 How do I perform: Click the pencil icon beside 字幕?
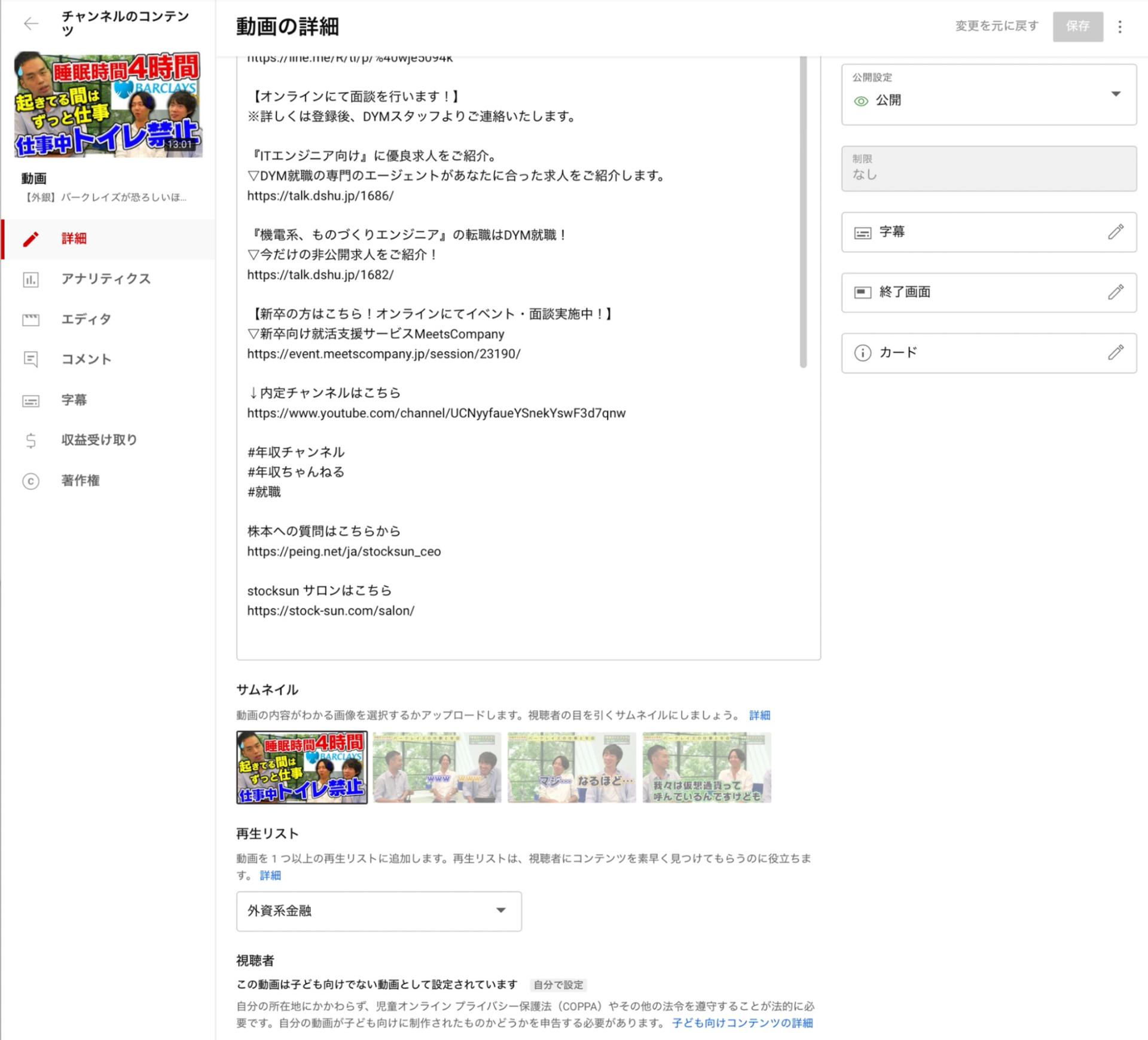1115,232
